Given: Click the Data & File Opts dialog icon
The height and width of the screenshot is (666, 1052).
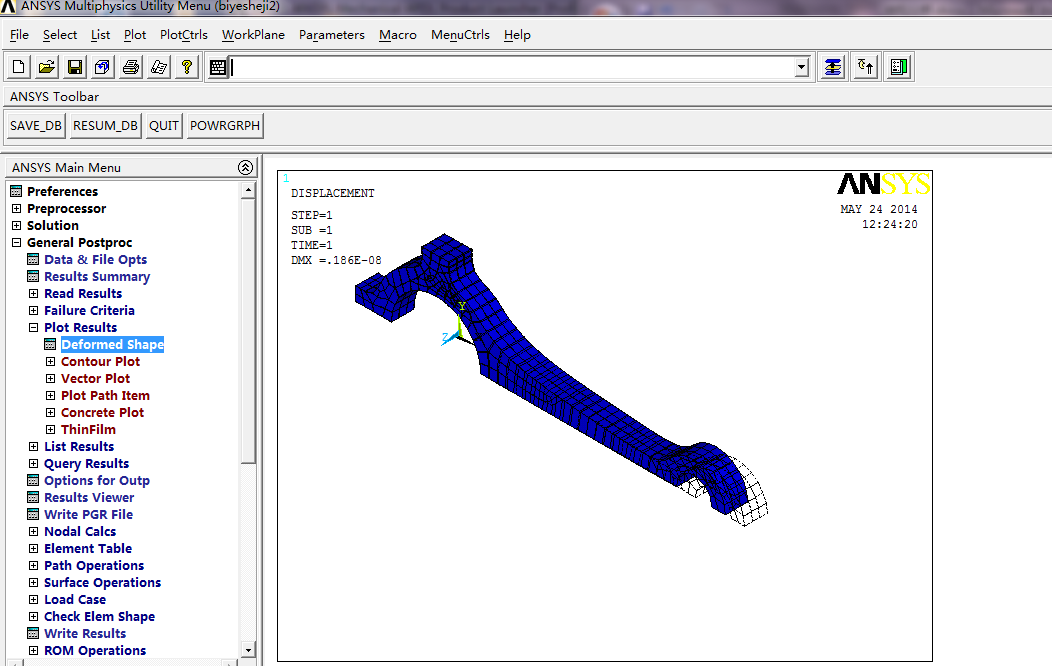Looking at the screenshot, I should 33,260.
